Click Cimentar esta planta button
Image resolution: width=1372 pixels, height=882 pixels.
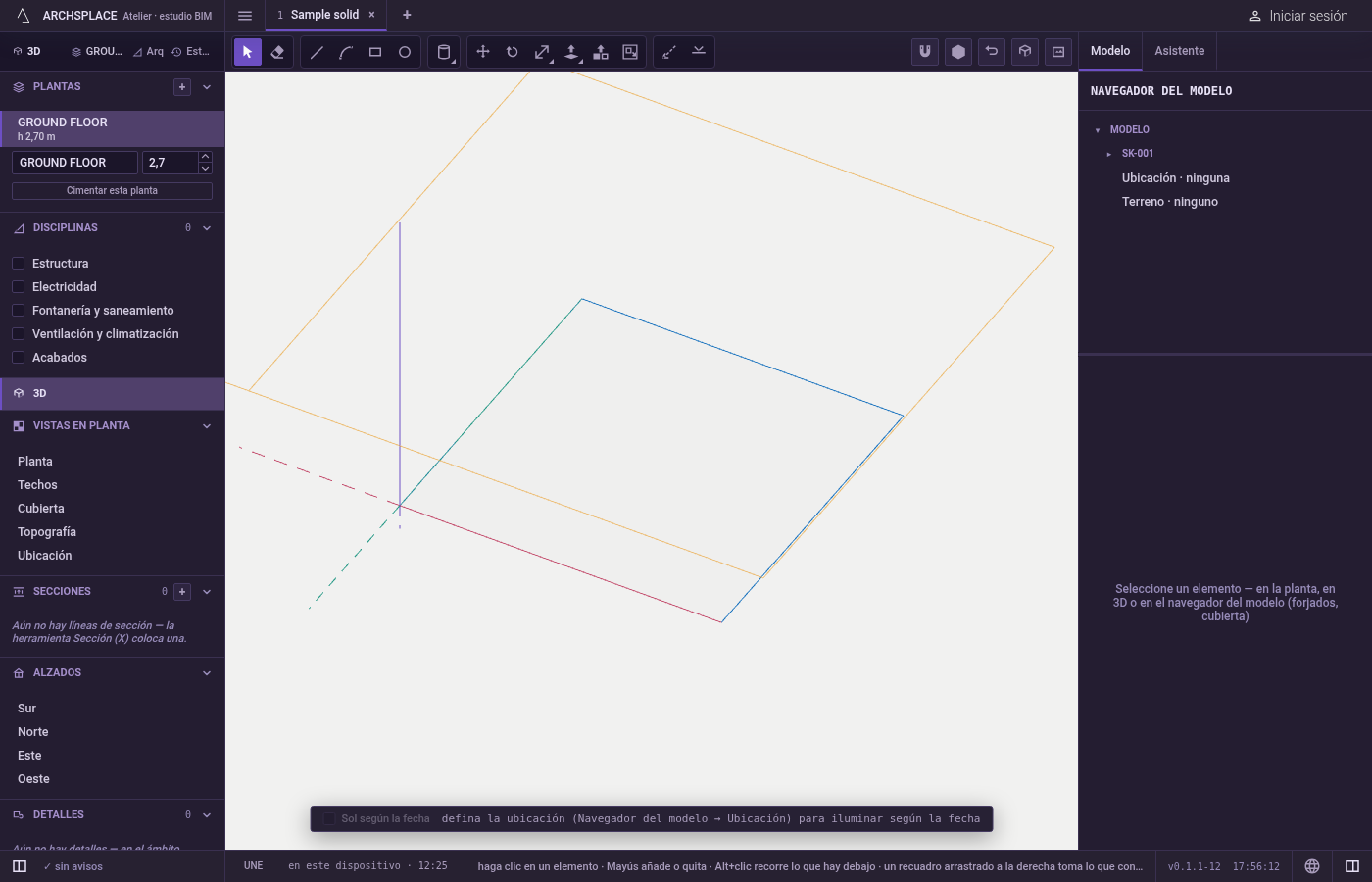pos(112,191)
